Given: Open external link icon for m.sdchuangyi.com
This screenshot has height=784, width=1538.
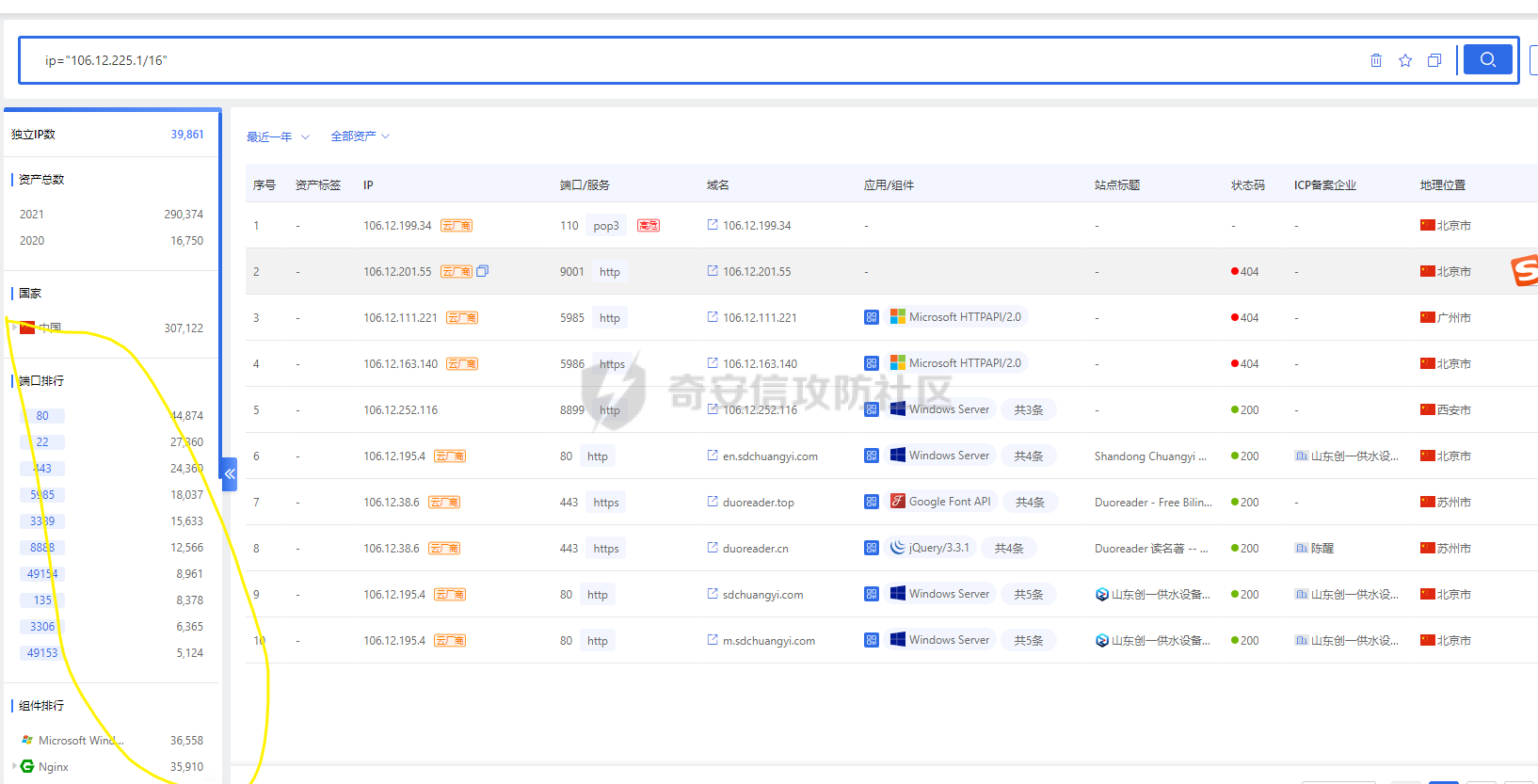Looking at the screenshot, I should point(713,640).
